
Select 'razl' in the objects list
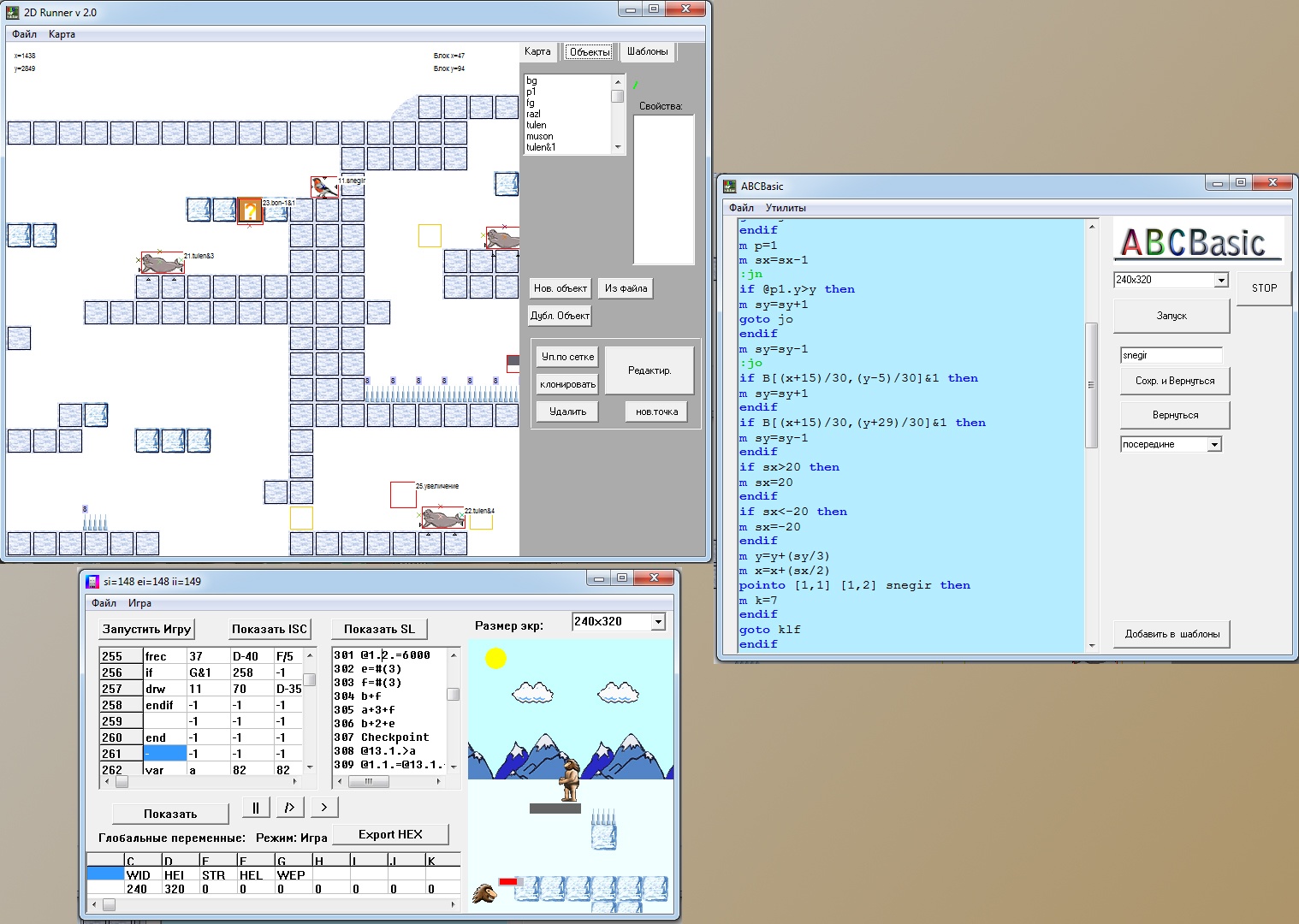(533, 114)
